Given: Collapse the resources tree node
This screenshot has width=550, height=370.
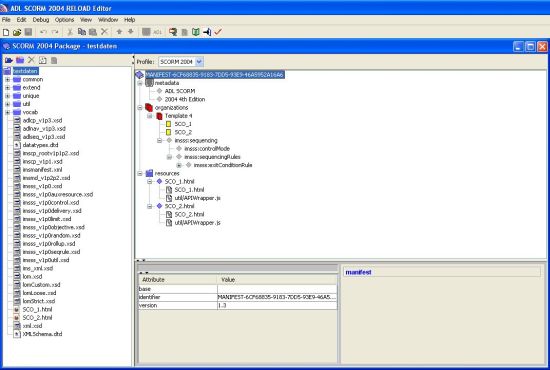Looking at the screenshot, I should coord(140,174).
